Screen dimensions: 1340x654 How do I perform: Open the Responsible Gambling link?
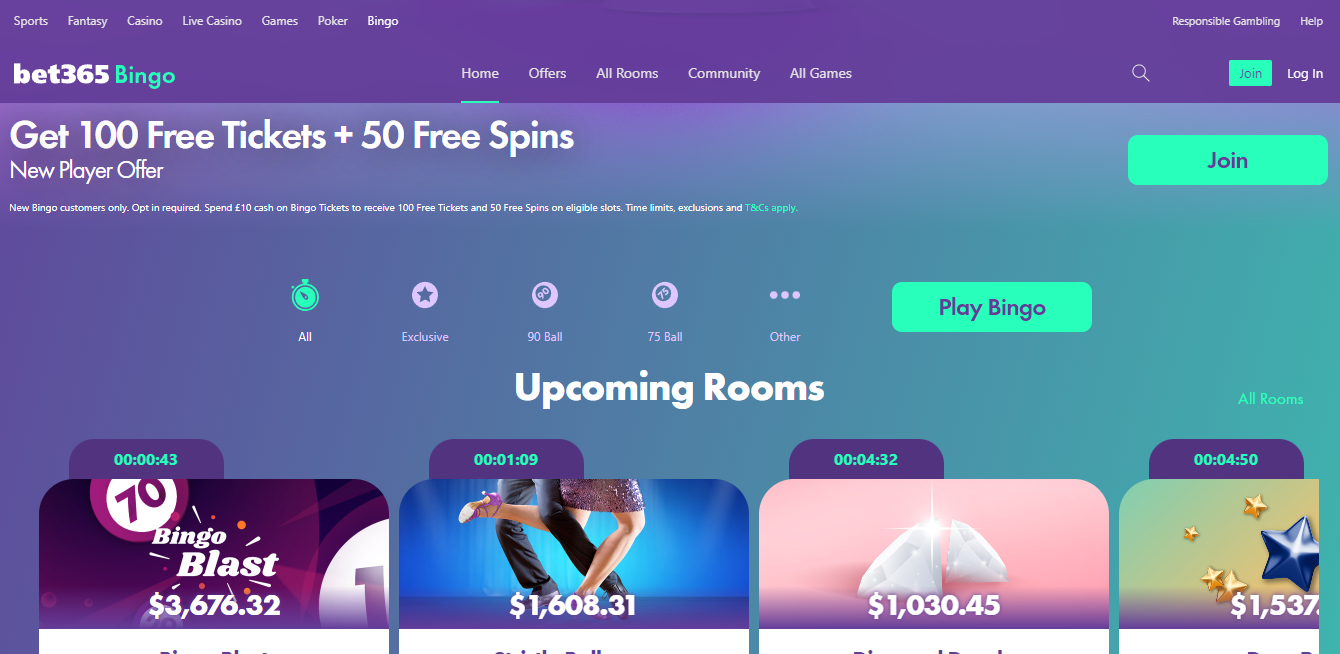pos(1226,21)
